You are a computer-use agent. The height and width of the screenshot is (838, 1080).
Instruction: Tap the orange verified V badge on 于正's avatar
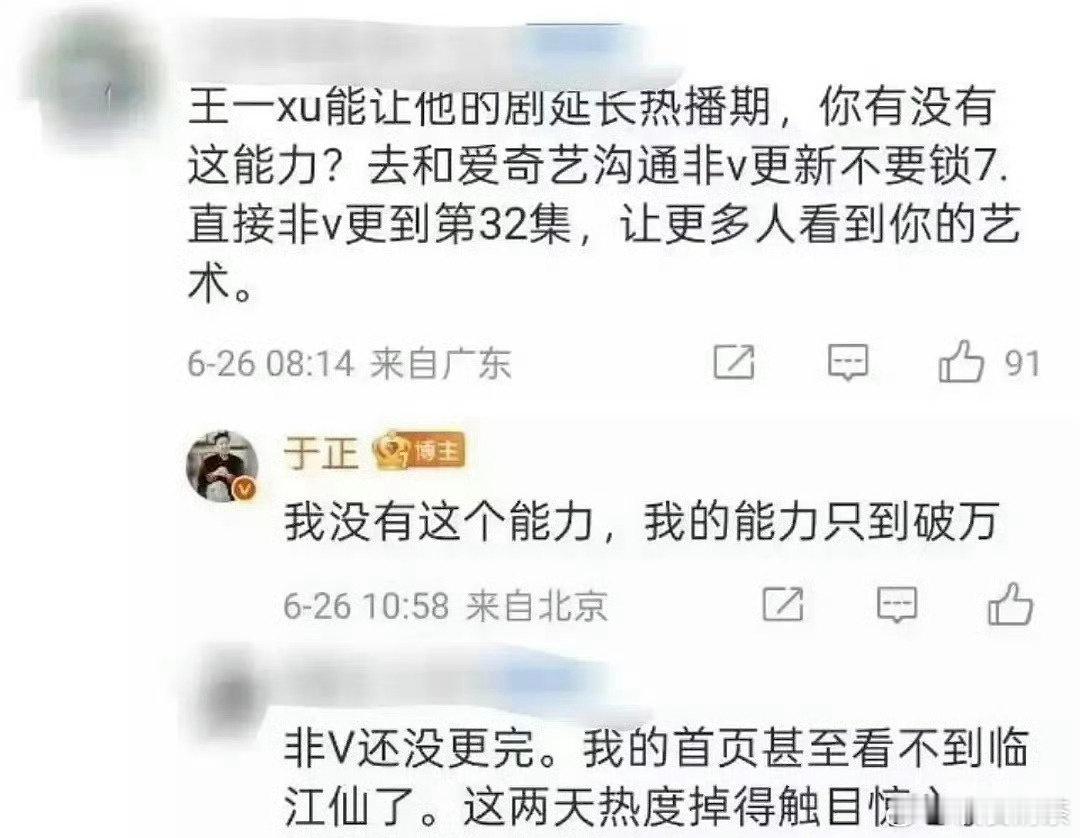(x=246, y=488)
